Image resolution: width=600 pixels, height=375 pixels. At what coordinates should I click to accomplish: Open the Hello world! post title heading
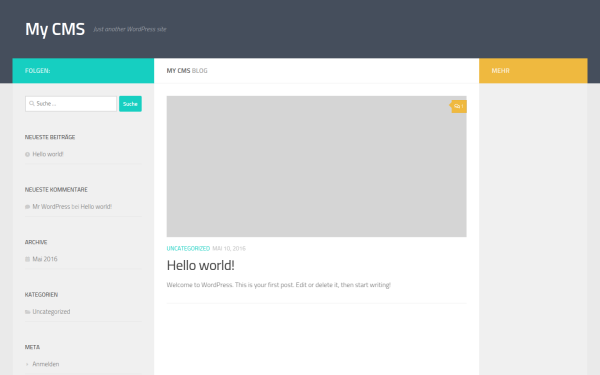coord(201,266)
